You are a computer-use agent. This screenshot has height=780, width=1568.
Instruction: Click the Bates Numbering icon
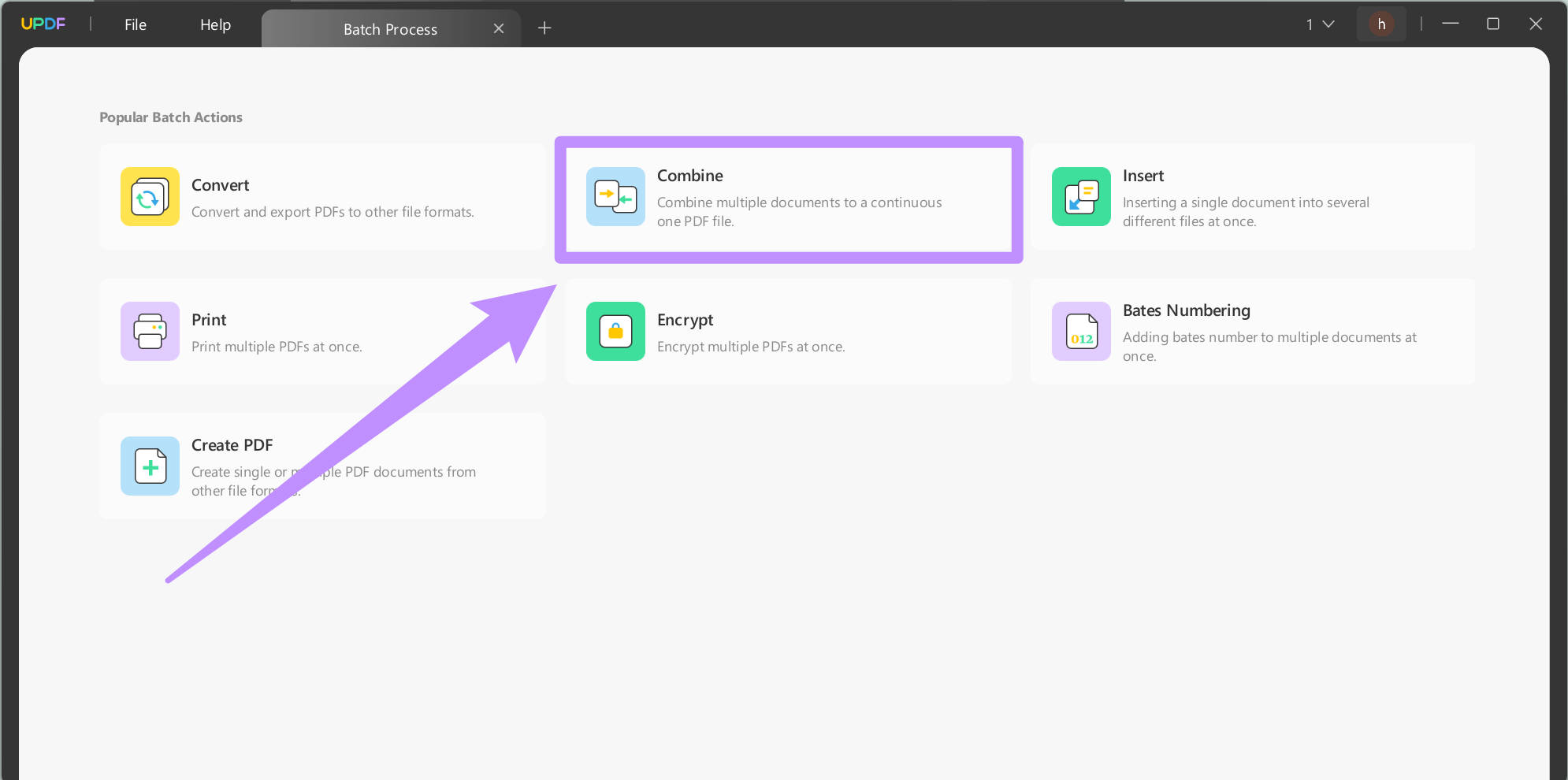[1081, 332]
